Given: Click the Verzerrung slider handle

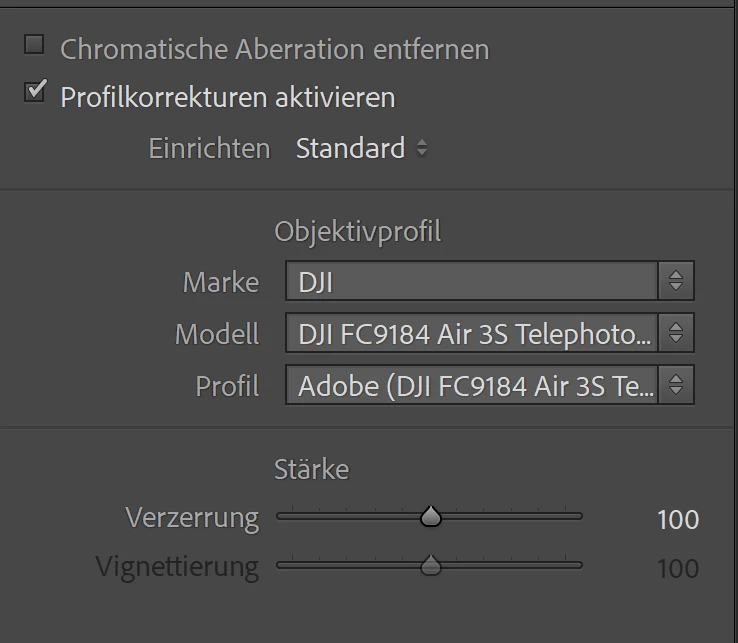Looking at the screenshot, I should (x=431, y=517).
